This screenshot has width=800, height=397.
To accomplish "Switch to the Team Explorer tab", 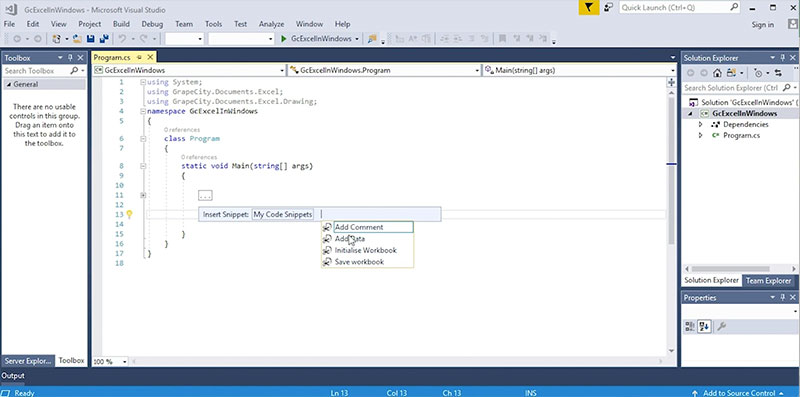I will pos(768,281).
